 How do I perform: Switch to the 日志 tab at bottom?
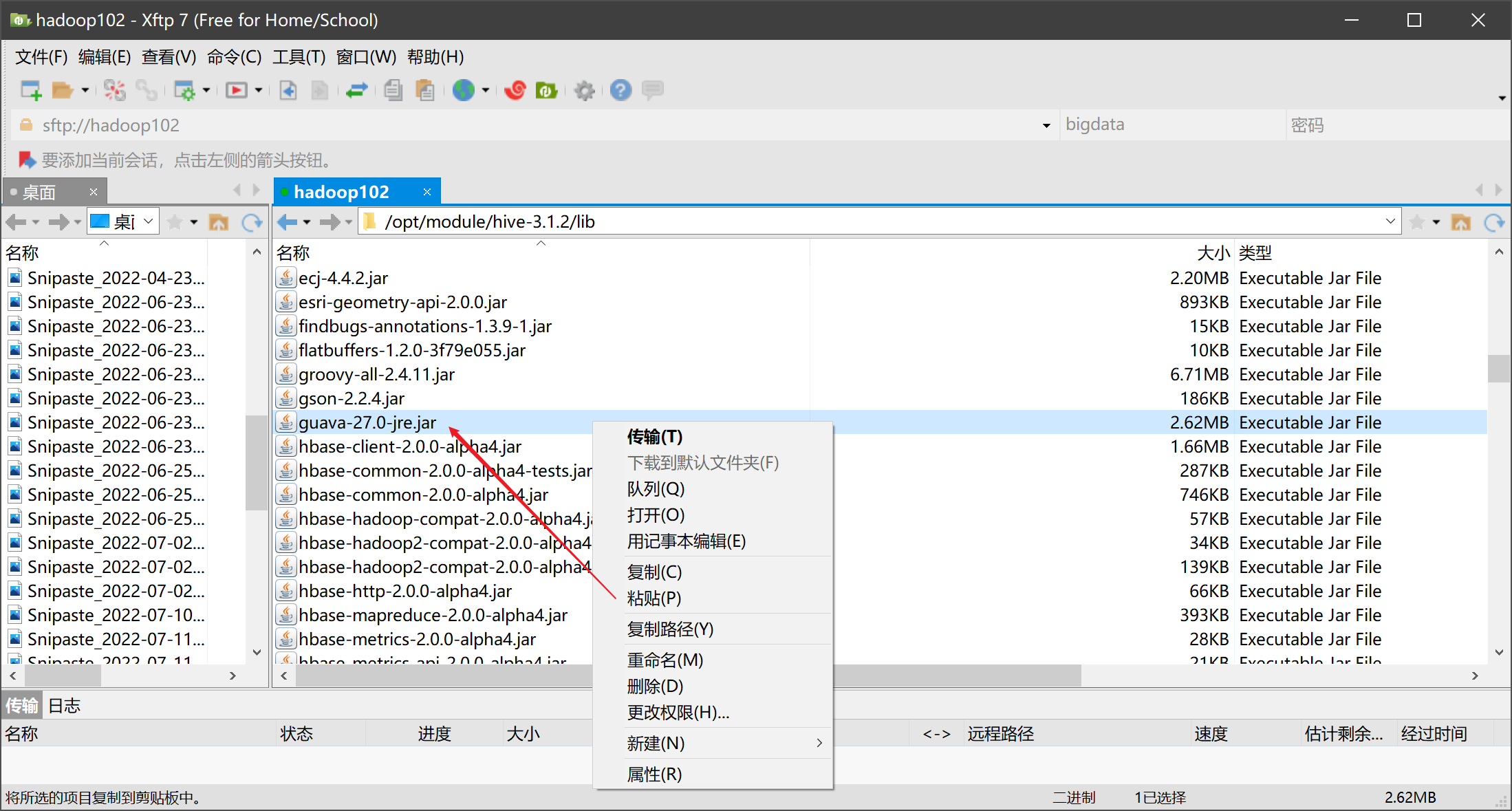click(63, 705)
